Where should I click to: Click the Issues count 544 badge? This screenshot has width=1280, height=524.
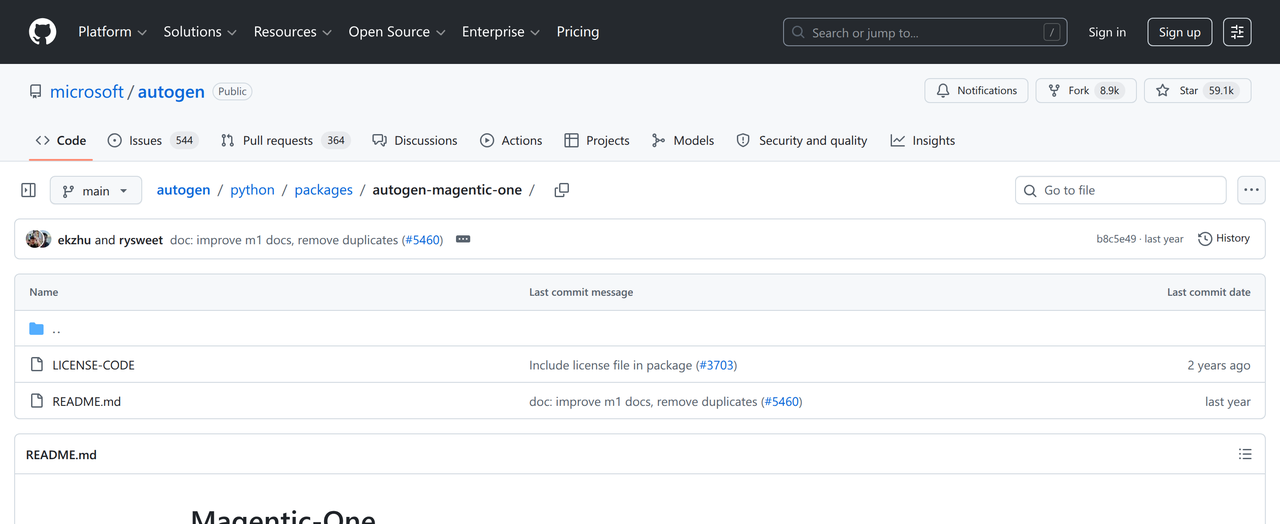coord(184,141)
